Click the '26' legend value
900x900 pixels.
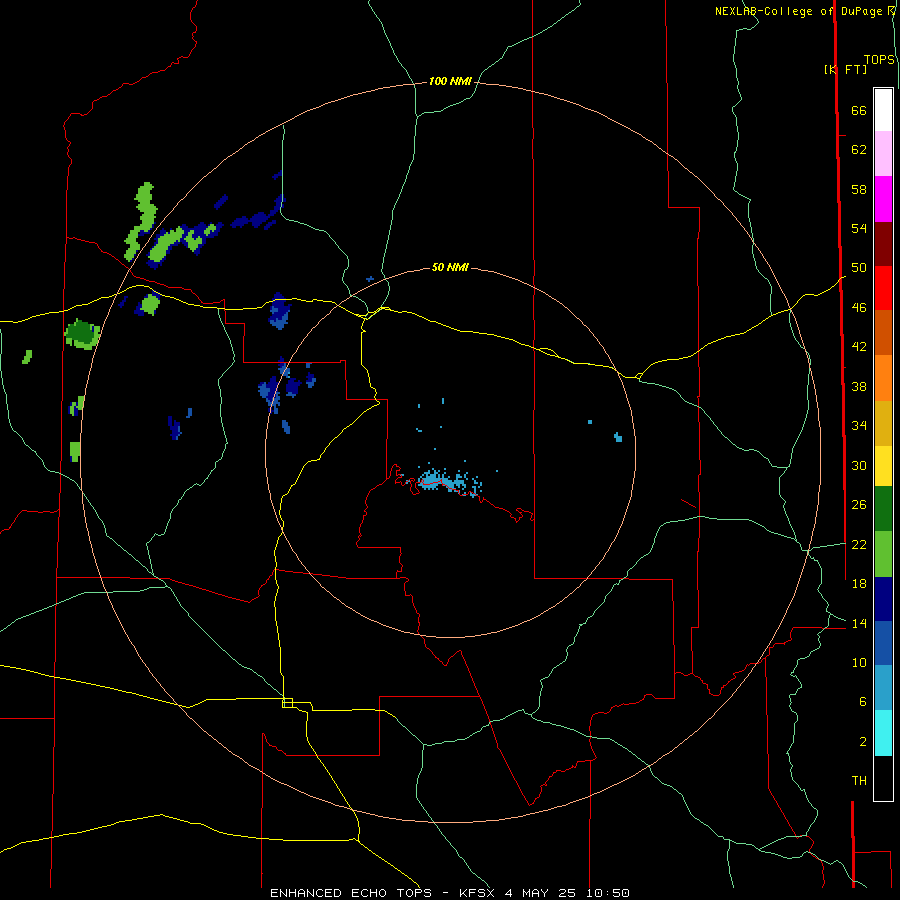click(x=859, y=505)
